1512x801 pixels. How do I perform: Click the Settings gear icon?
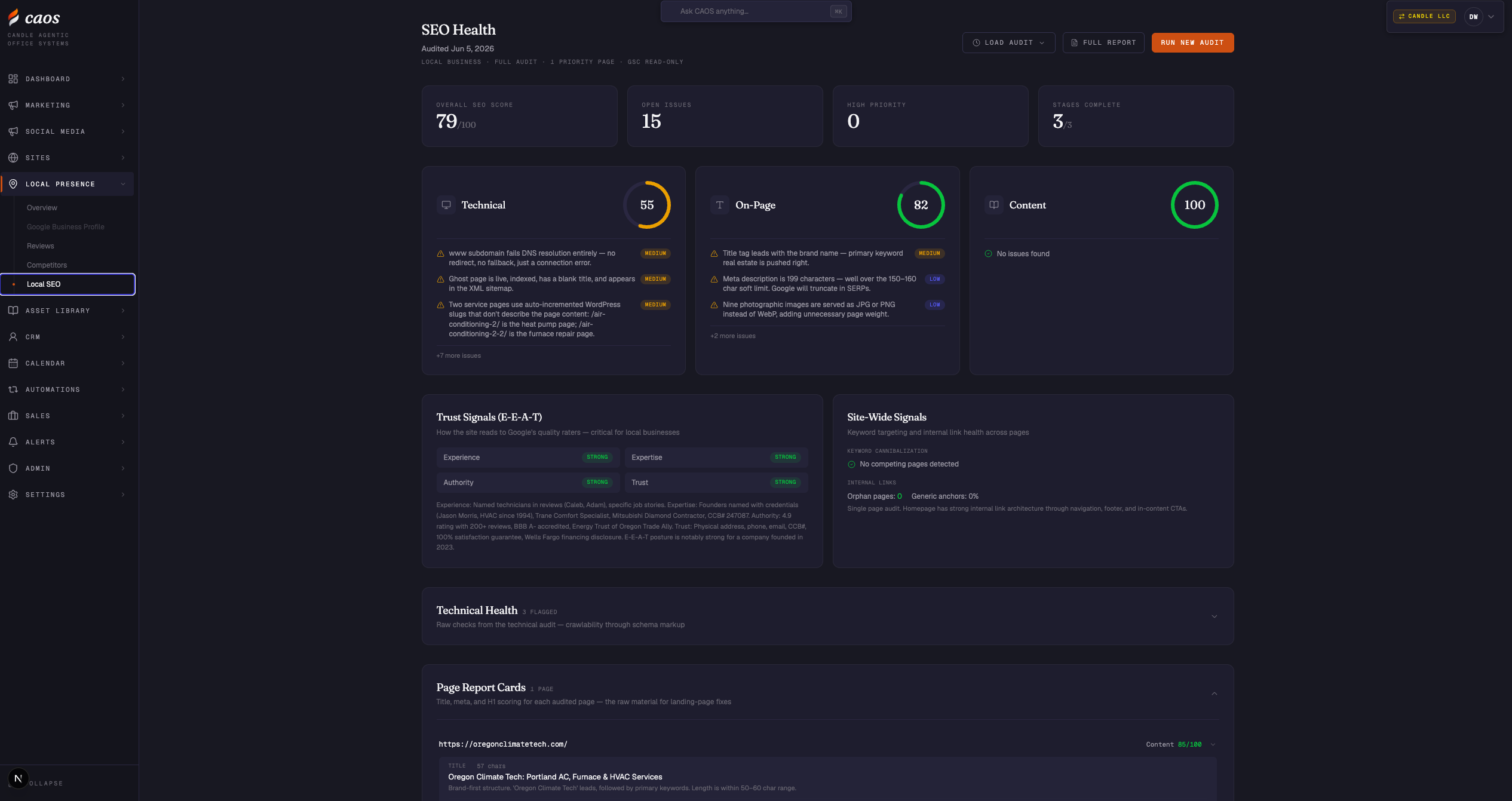pos(13,495)
